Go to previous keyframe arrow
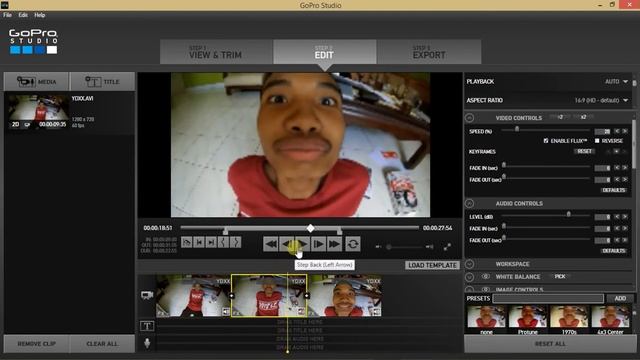 (609, 151)
